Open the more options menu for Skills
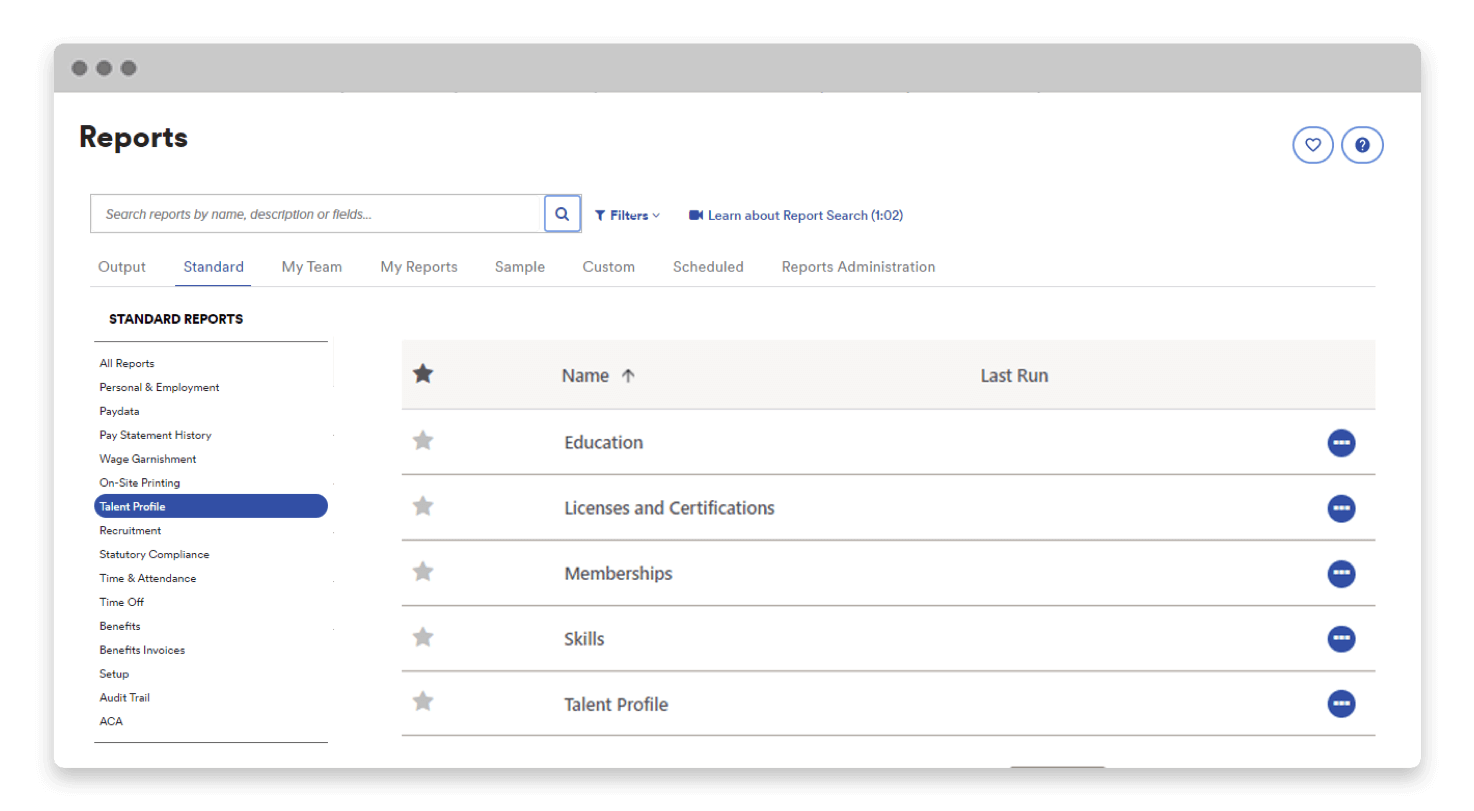Screen dimensions: 1474x811 pyautogui.click(x=1341, y=638)
